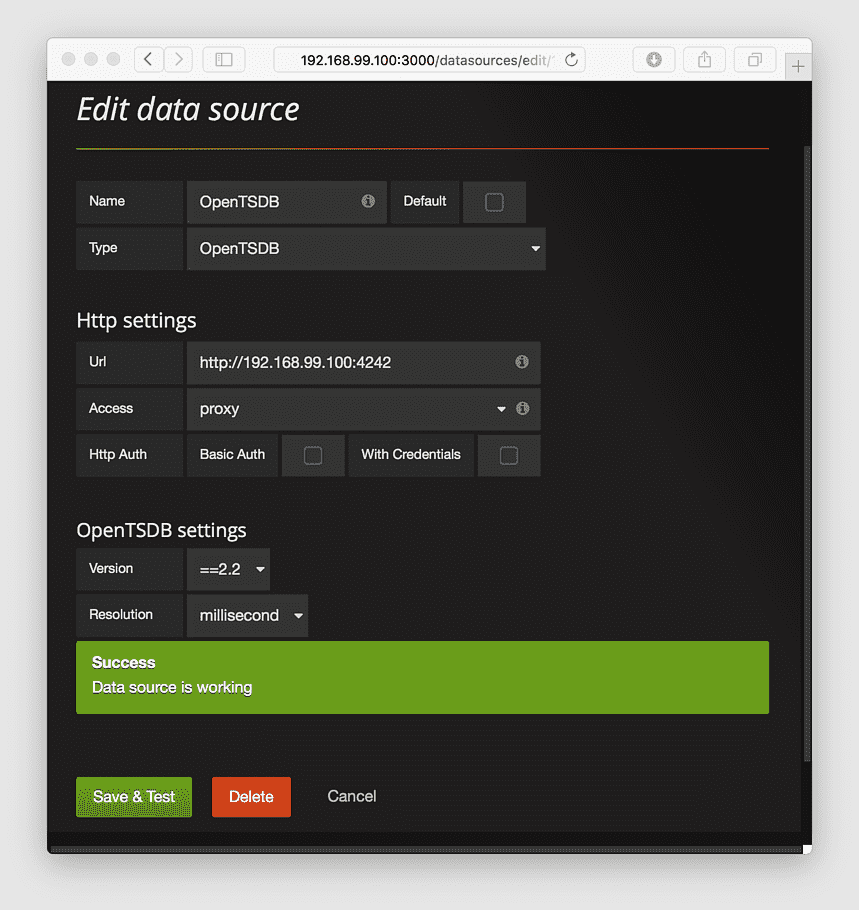The height and width of the screenshot is (910, 859).
Task: Cancel the data source edit
Action: coord(351,796)
